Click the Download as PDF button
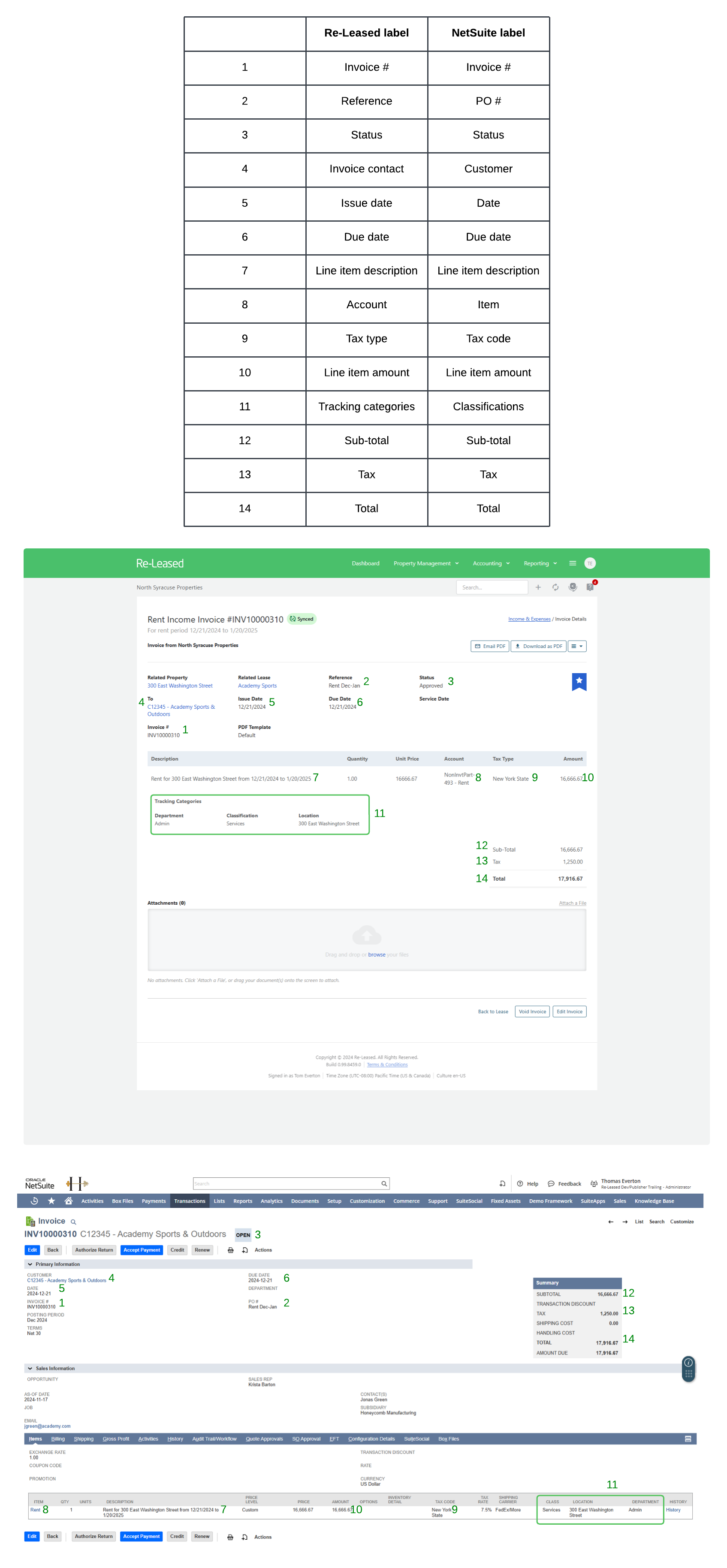The height and width of the screenshot is (1568, 727). (538, 647)
